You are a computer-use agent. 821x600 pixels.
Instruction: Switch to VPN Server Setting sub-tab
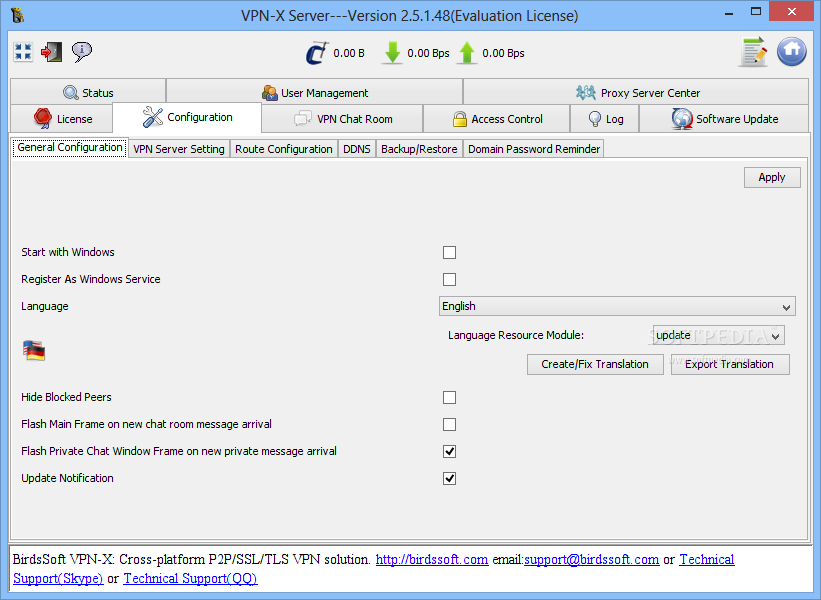pos(179,149)
